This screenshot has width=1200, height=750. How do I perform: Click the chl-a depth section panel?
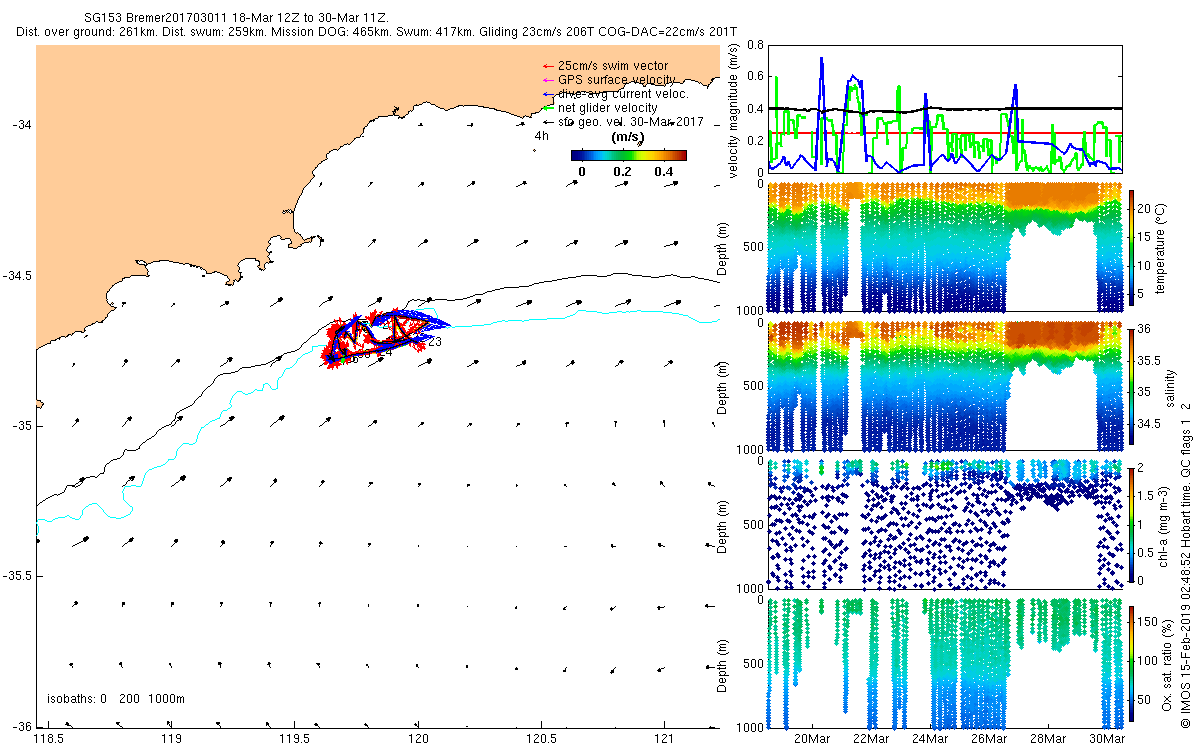(945, 525)
